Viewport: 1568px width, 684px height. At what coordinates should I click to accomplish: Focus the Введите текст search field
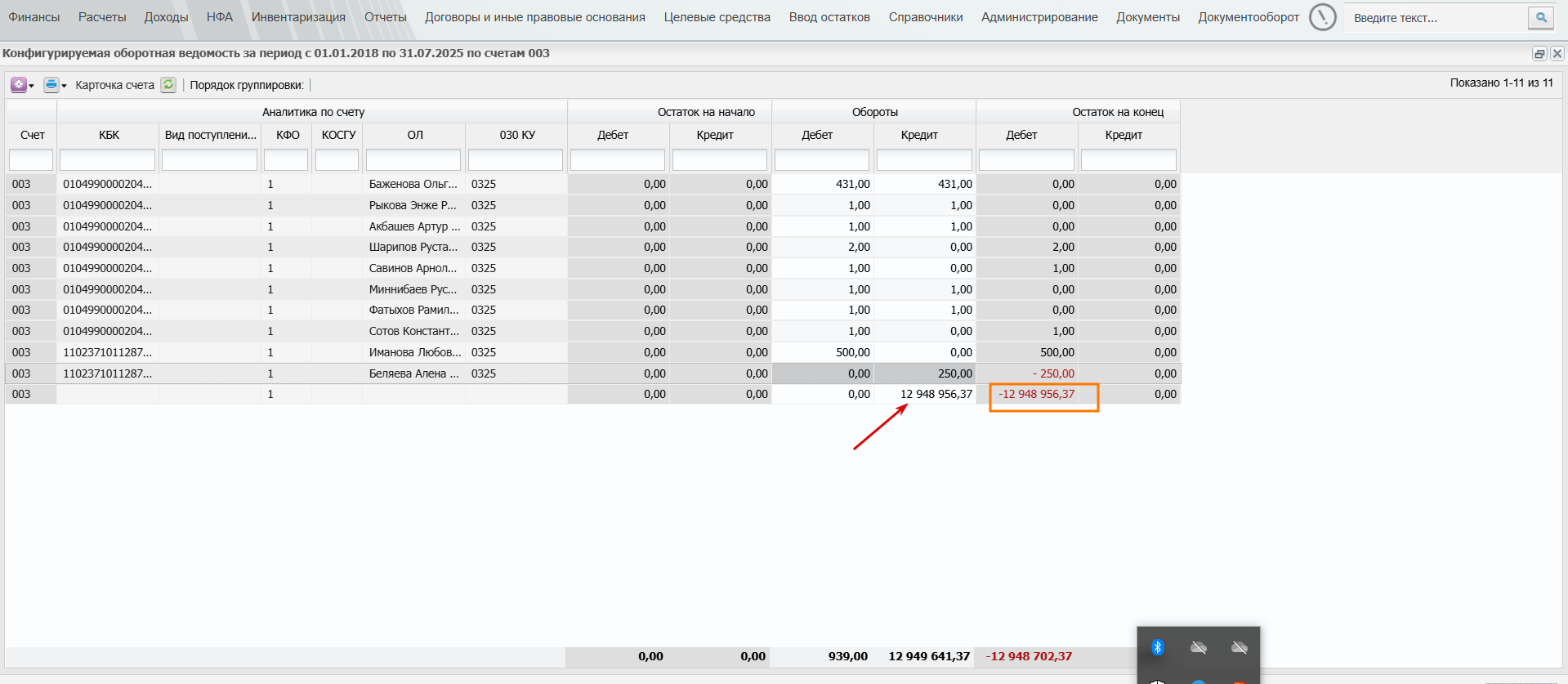(1436, 17)
